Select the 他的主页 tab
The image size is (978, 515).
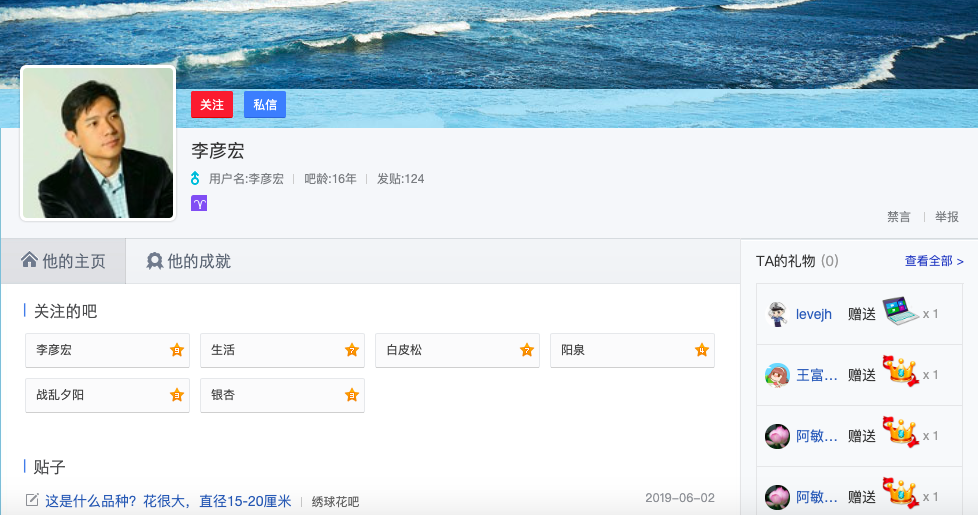pos(63,261)
